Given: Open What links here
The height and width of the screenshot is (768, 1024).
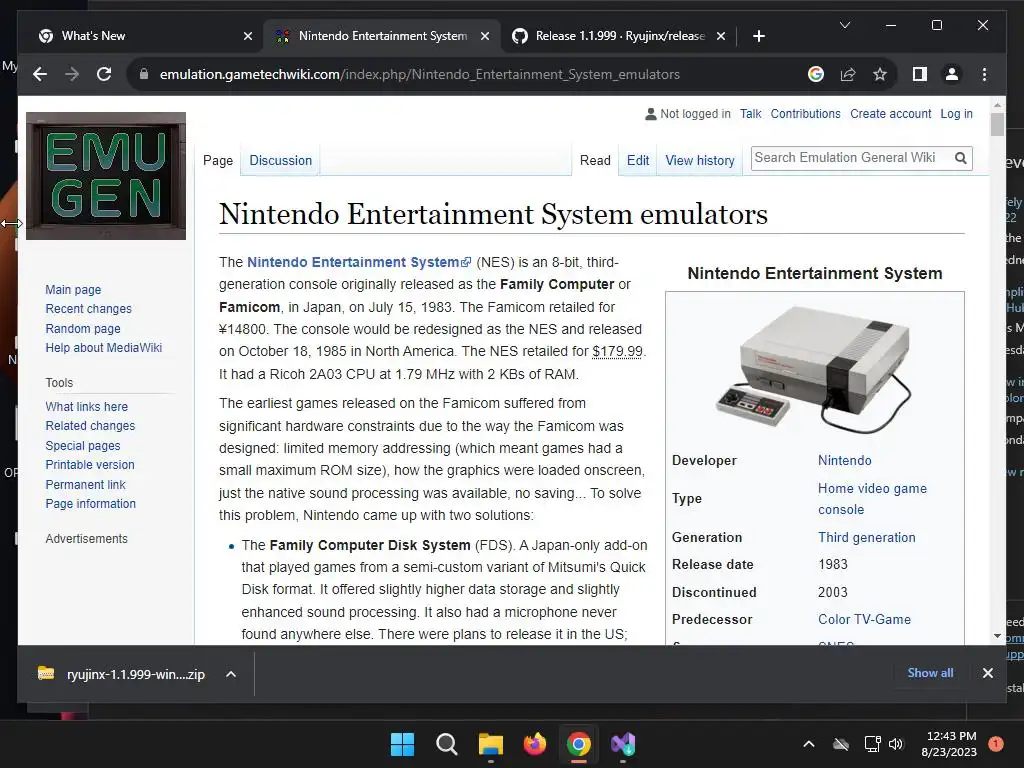Looking at the screenshot, I should point(86,406).
